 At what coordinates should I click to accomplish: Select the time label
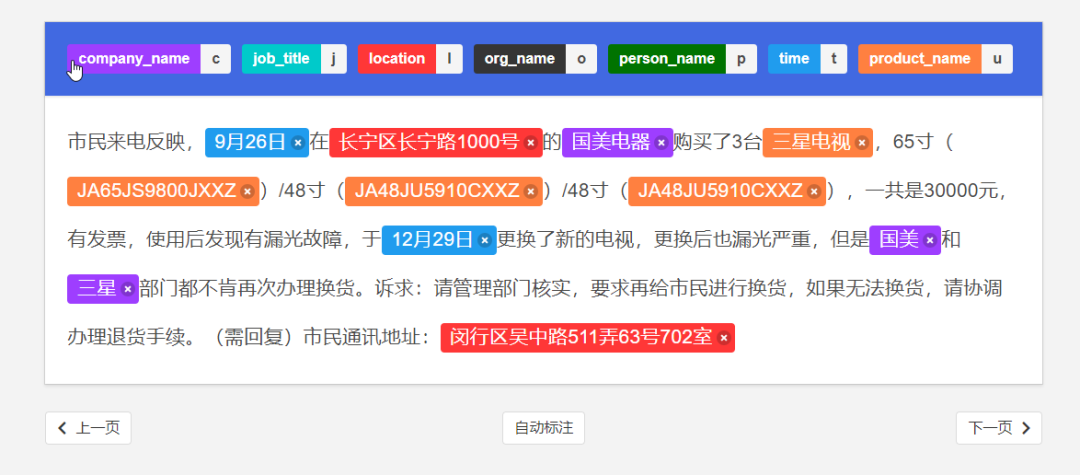point(794,59)
